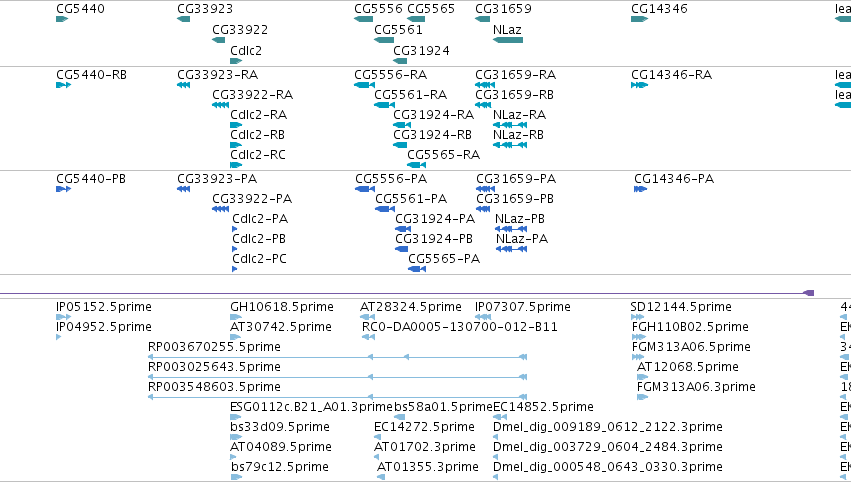The width and height of the screenshot is (851, 482).
Task: Click the Dmel_dig_009189_0612_2122.3prime label
Action: click(608, 428)
